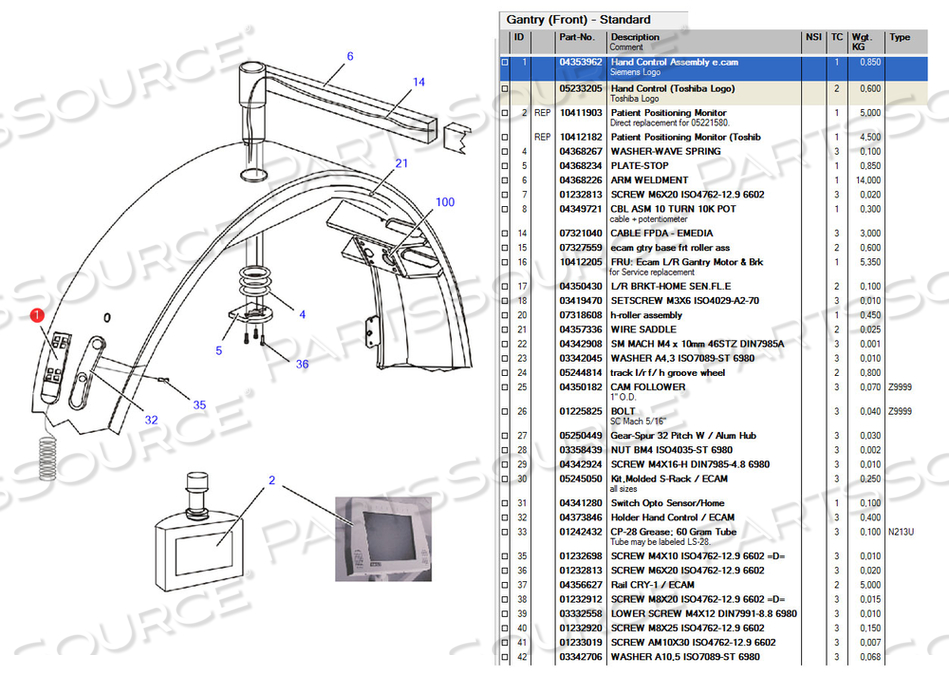Select the L/R BRKT-HOME SEN.FL.E row
This screenshot has height=676, width=949.
712,286
